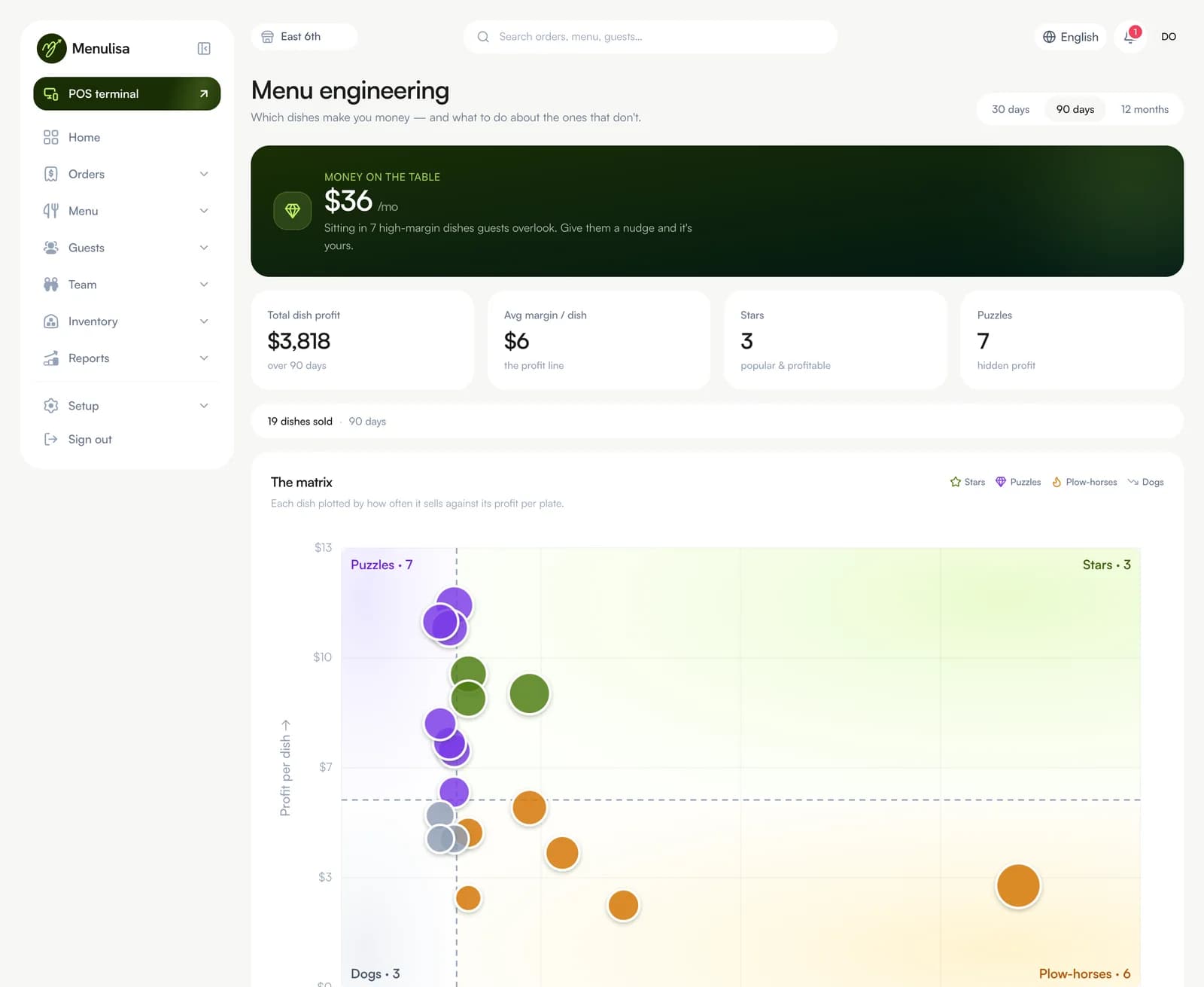This screenshot has height=987, width=1204.
Task: Expand the Inventory submenu chevron
Action: point(204,321)
